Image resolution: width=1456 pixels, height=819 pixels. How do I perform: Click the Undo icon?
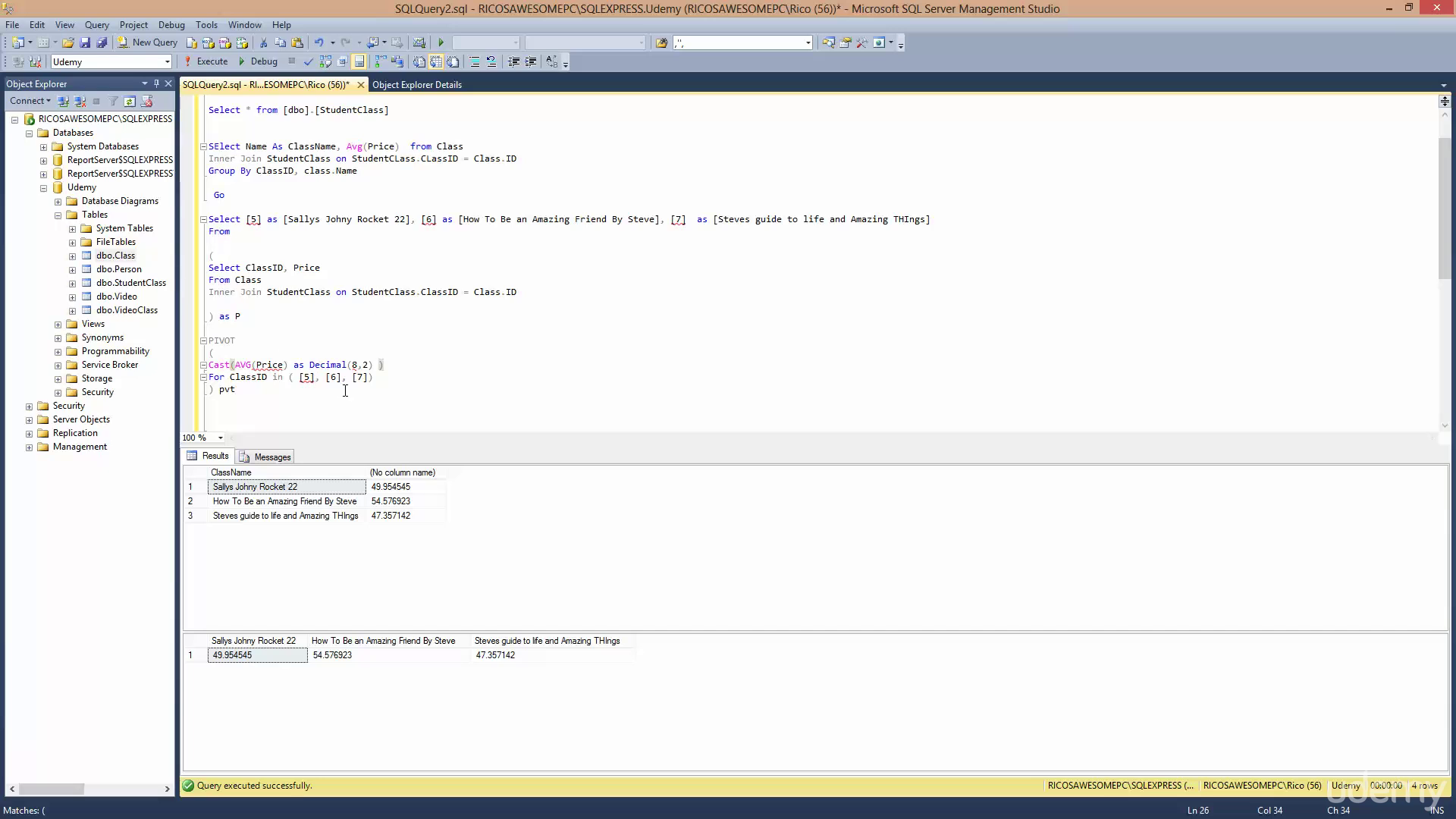(x=318, y=42)
